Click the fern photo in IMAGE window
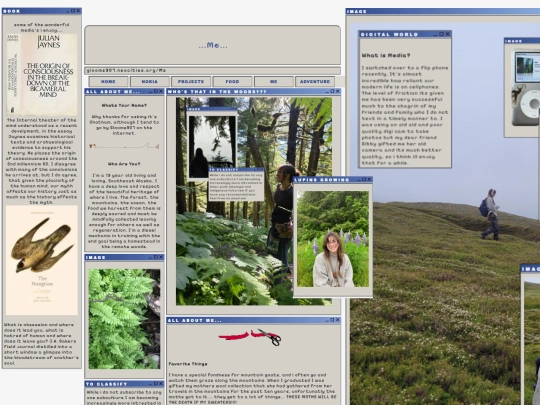 pos(124,319)
